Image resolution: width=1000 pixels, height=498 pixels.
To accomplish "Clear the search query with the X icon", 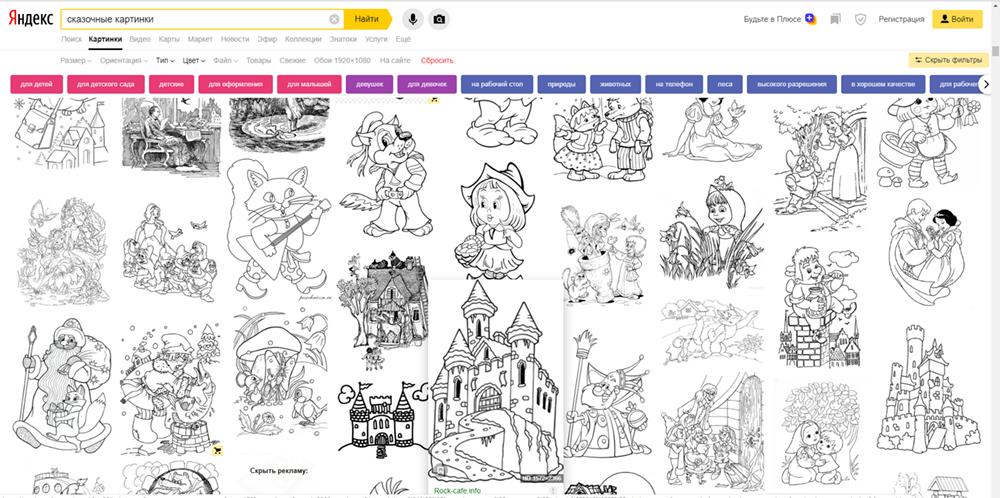I will pos(334,19).
